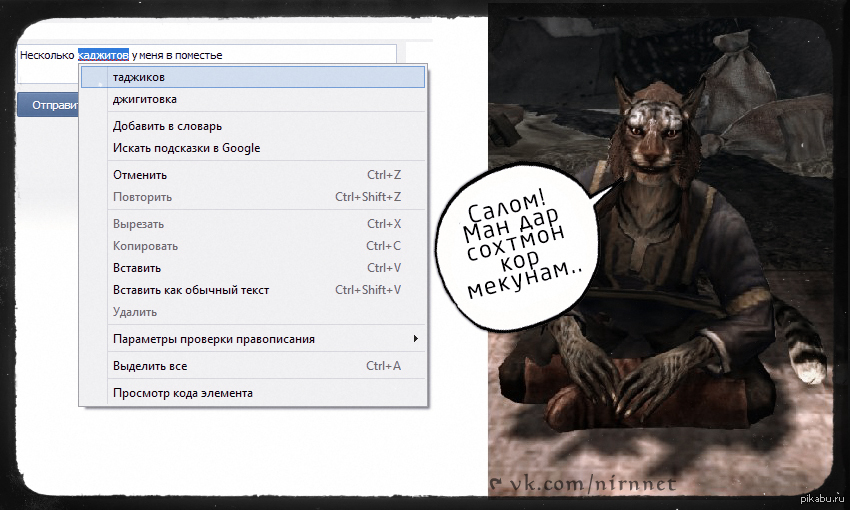Image resolution: width=850 pixels, height=510 pixels.
Task: Choose "Копировать" from context menu
Action: 253,246
